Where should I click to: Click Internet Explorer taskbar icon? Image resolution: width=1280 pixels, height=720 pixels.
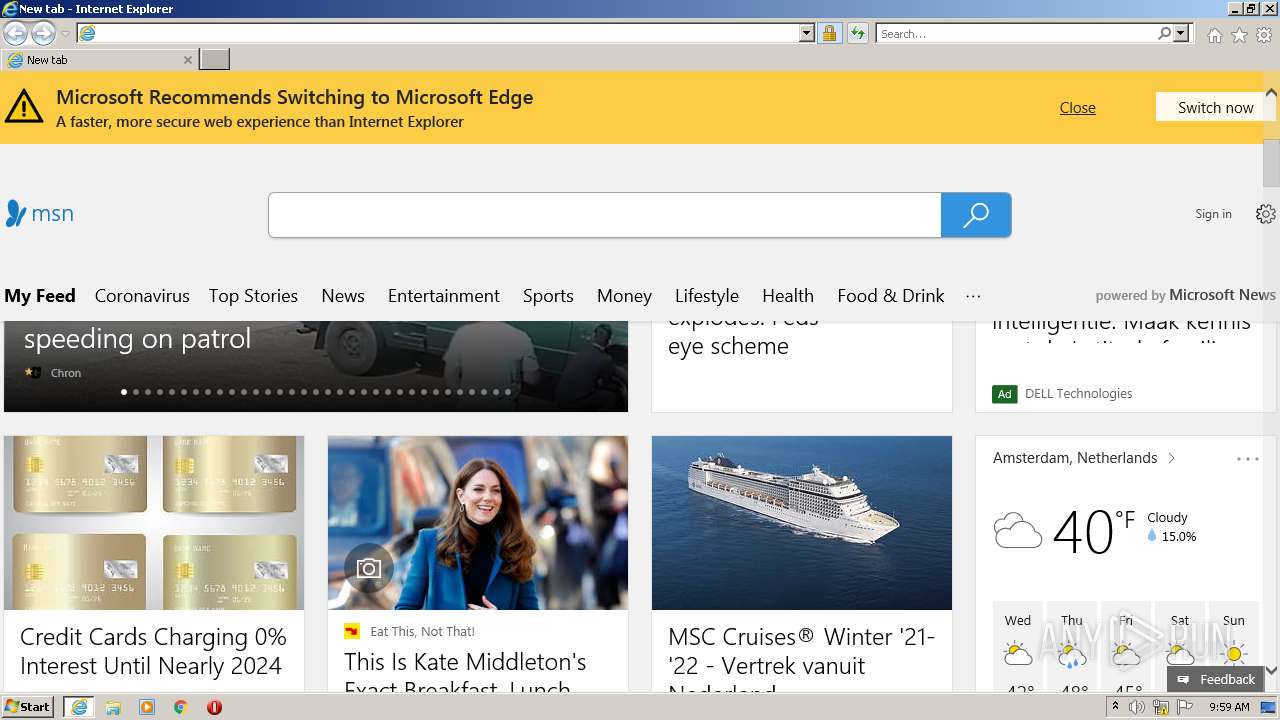click(x=78, y=707)
